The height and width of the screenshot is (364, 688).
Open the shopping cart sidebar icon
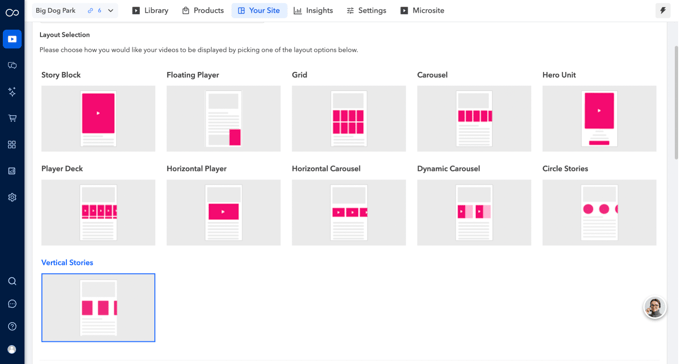12,118
